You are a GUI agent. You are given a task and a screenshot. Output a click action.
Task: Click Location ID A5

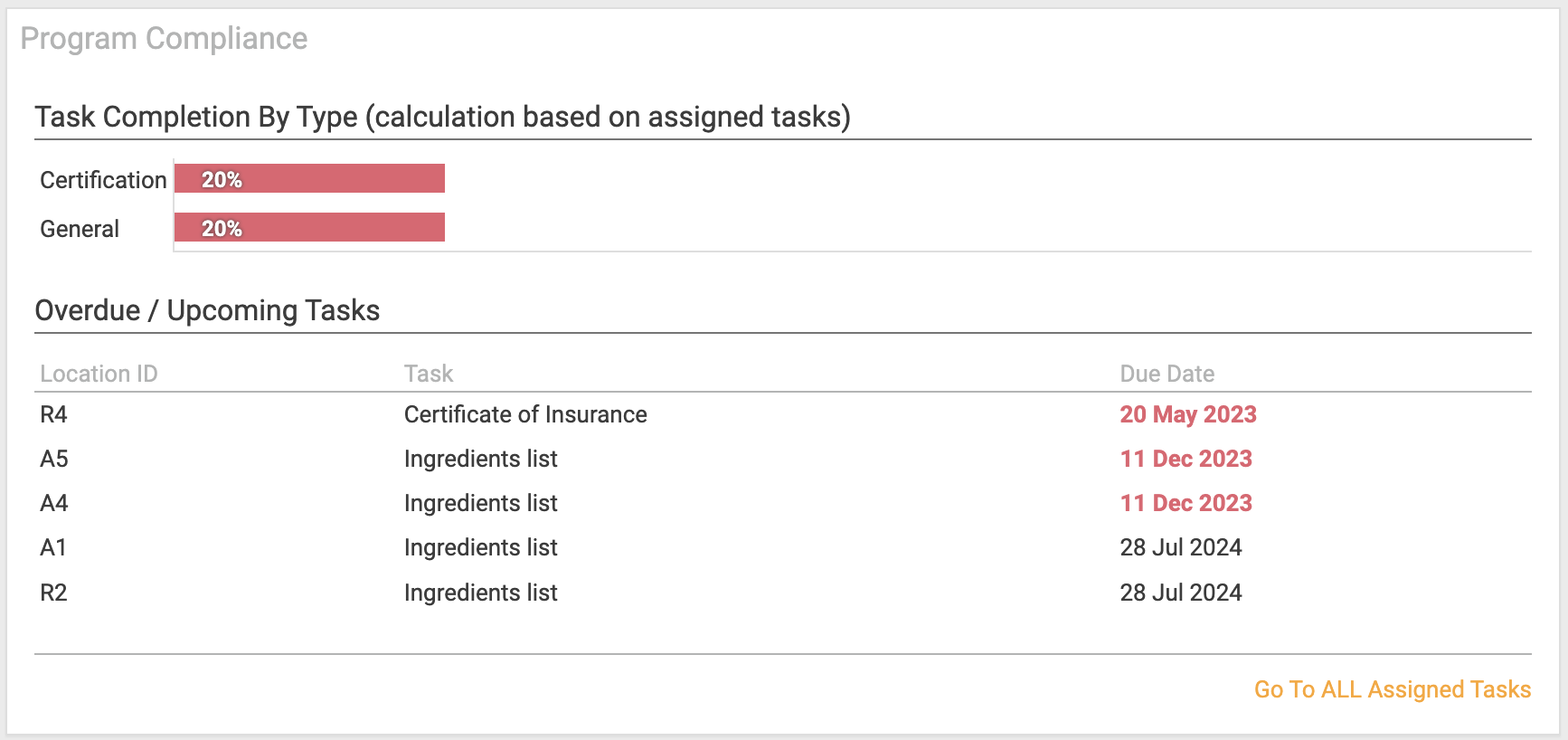[x=54, y=459]
